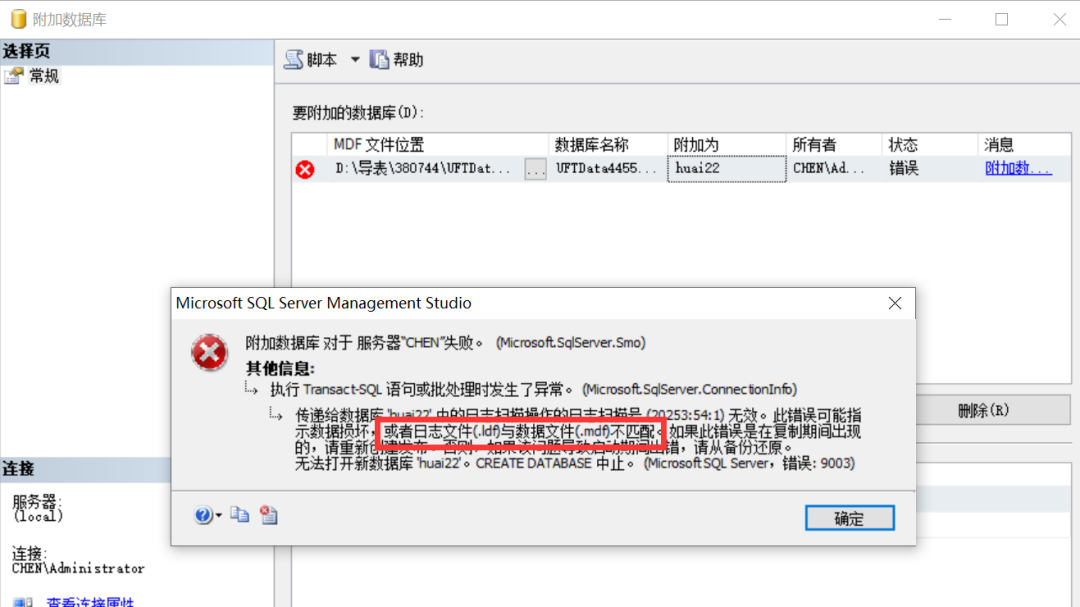Click the 查看连接属性 link
The height and width of the screenshot is (607, 1080).
point(90,602)
